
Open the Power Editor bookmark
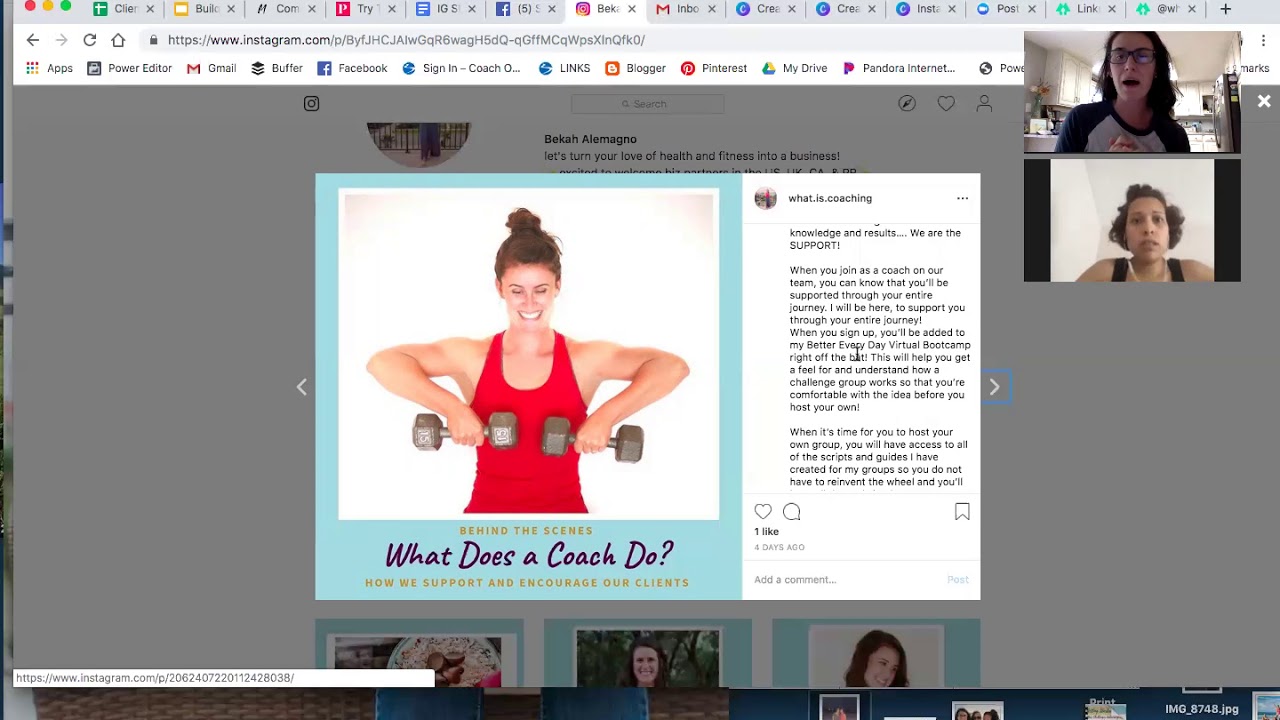click(129, 68)
